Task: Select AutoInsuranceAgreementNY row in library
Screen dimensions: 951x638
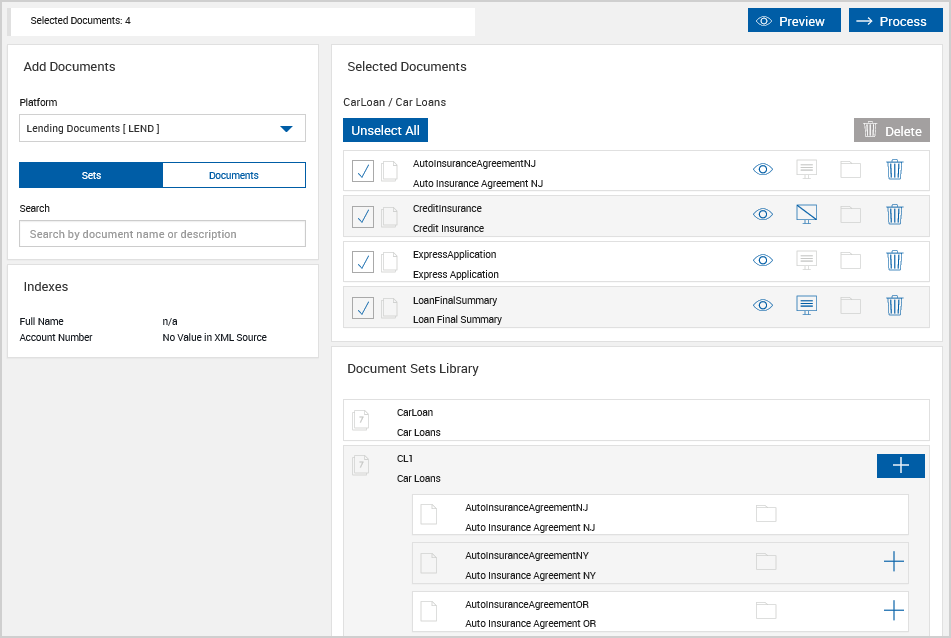Action: point(660,563)
